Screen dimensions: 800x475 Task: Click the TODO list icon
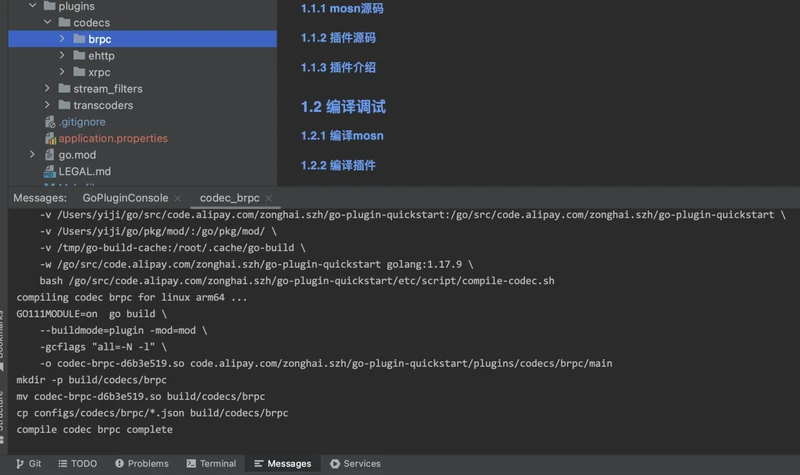(63, 463)
